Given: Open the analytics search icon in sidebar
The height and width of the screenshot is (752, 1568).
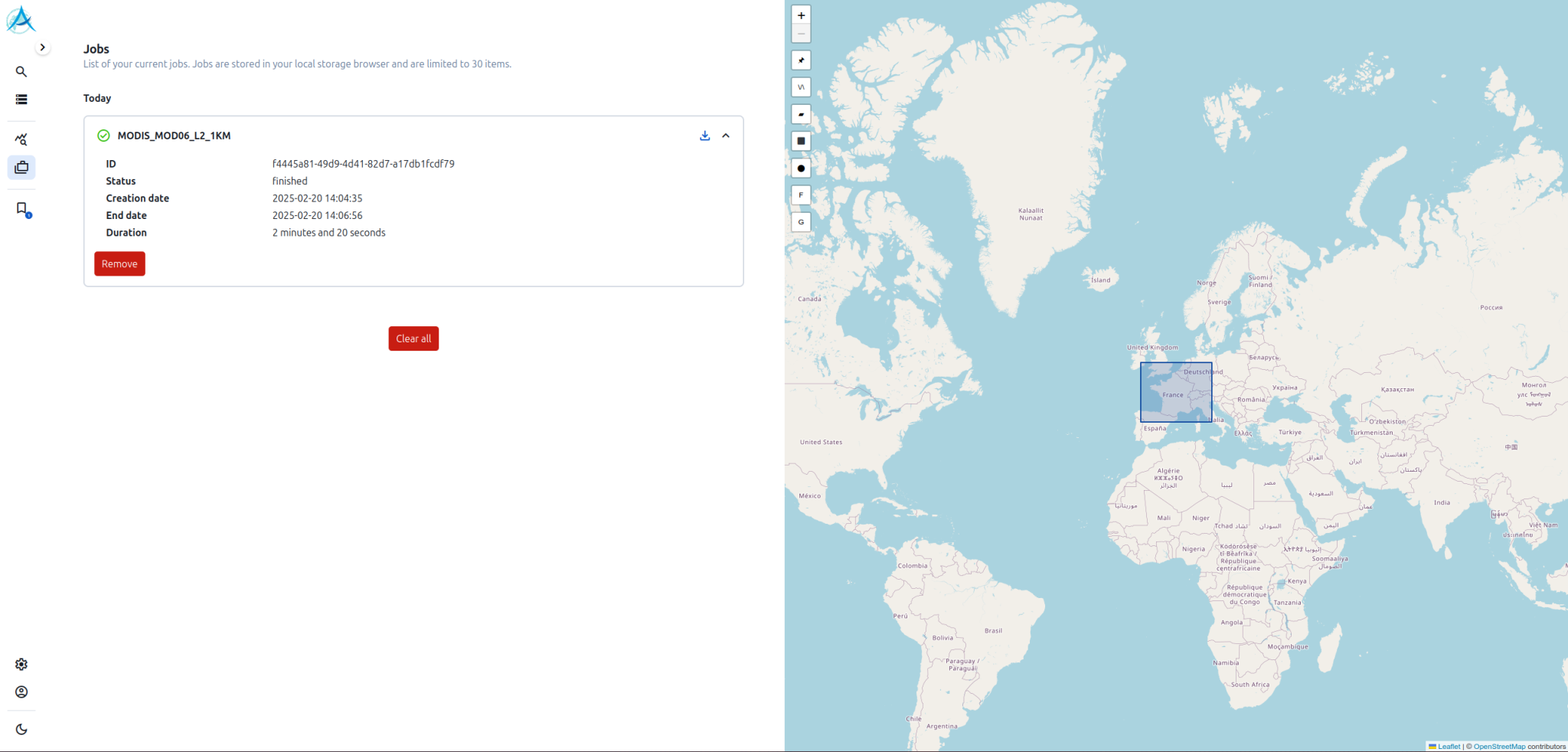Looking at the screenshot, I should pyautogui.click(x=21, y=139).
